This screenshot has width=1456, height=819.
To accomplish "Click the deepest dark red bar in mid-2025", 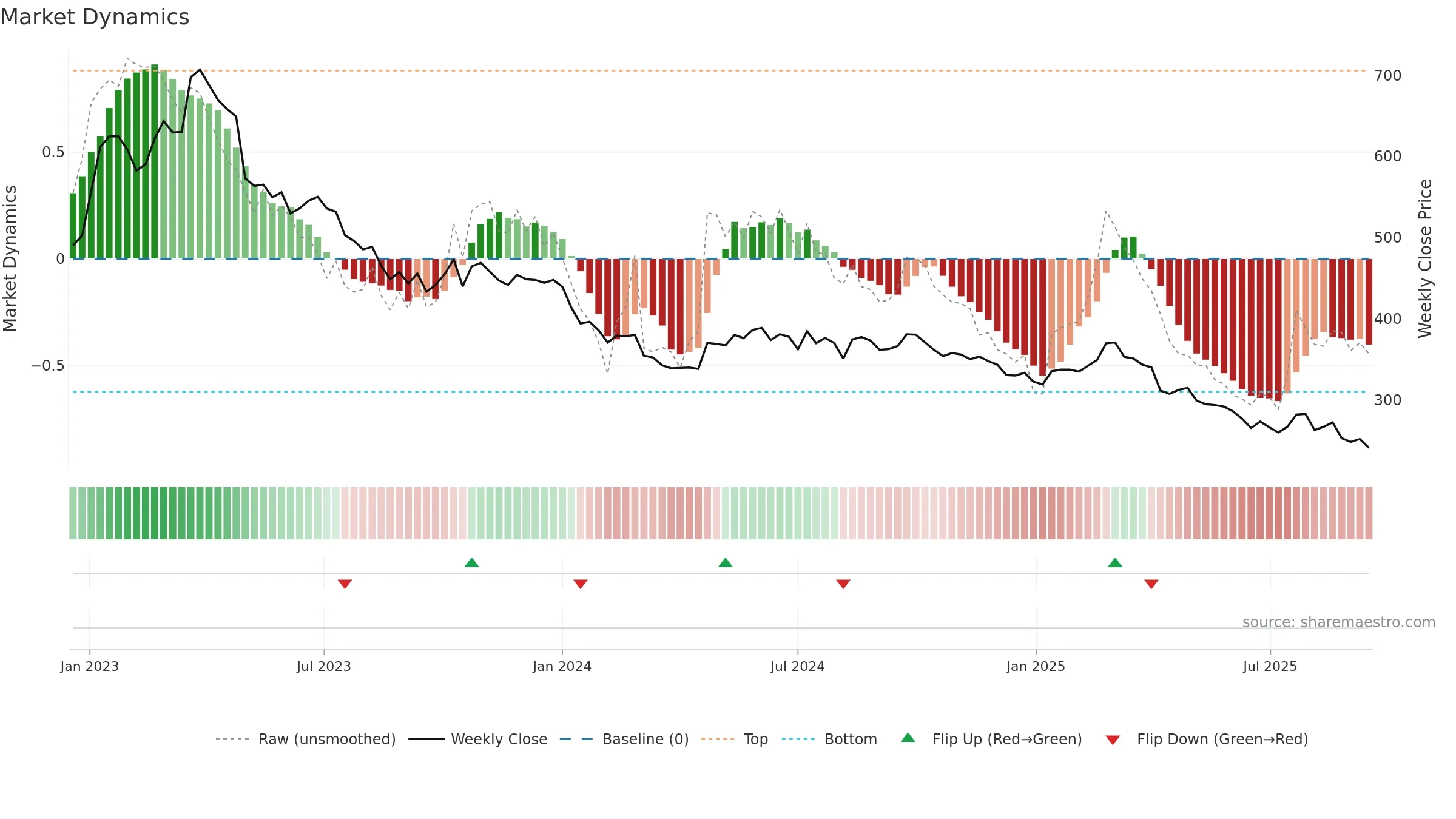I will pos(1278,330).
